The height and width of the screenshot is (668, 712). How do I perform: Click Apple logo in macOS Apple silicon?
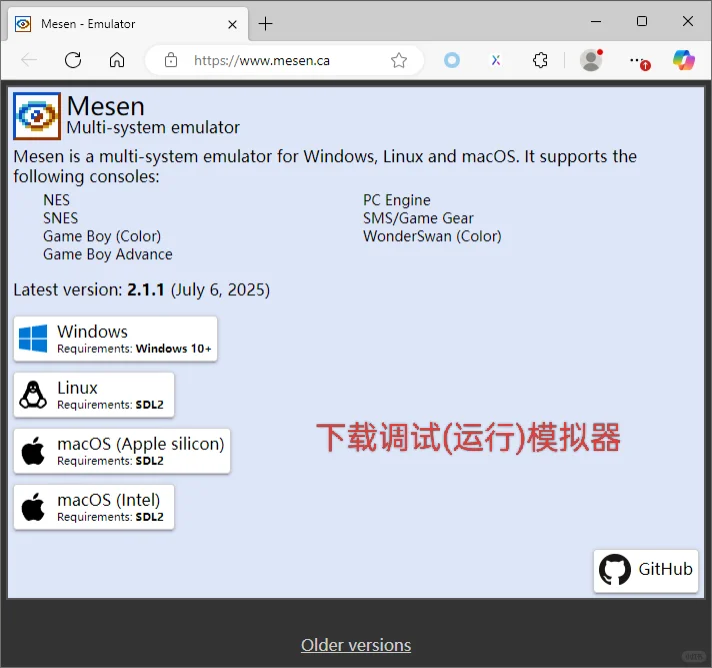pyautogui.click(x=33, y=451)
